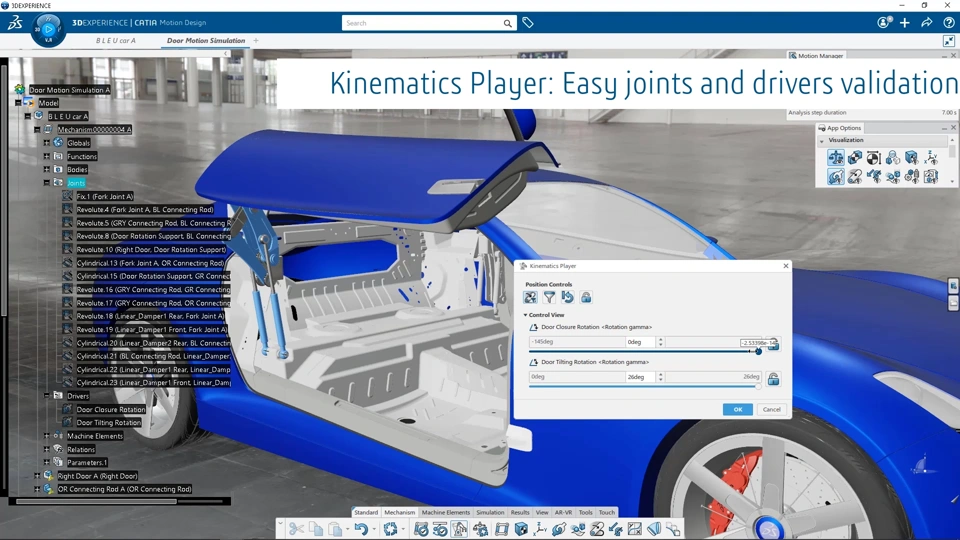The height and width of the screenshot is (540, 960).
Task: Add a new tab with plus button
Action: click(x=256, y=40)
